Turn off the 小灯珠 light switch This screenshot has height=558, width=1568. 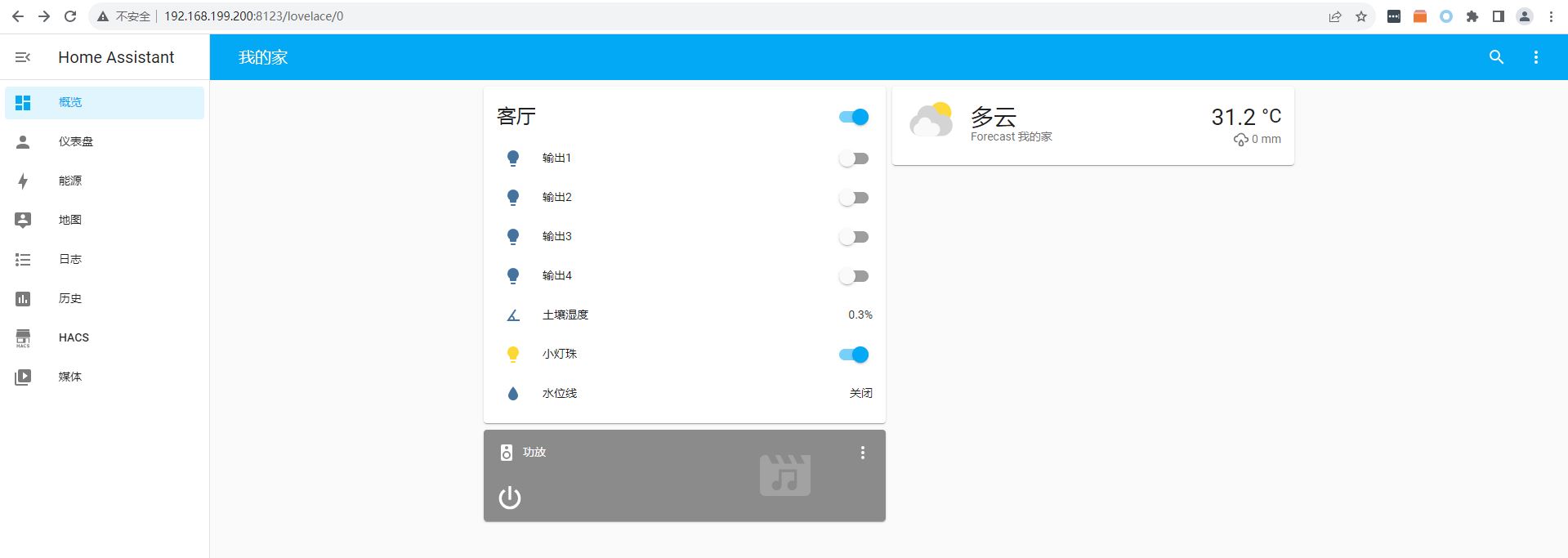click(854, 355)
